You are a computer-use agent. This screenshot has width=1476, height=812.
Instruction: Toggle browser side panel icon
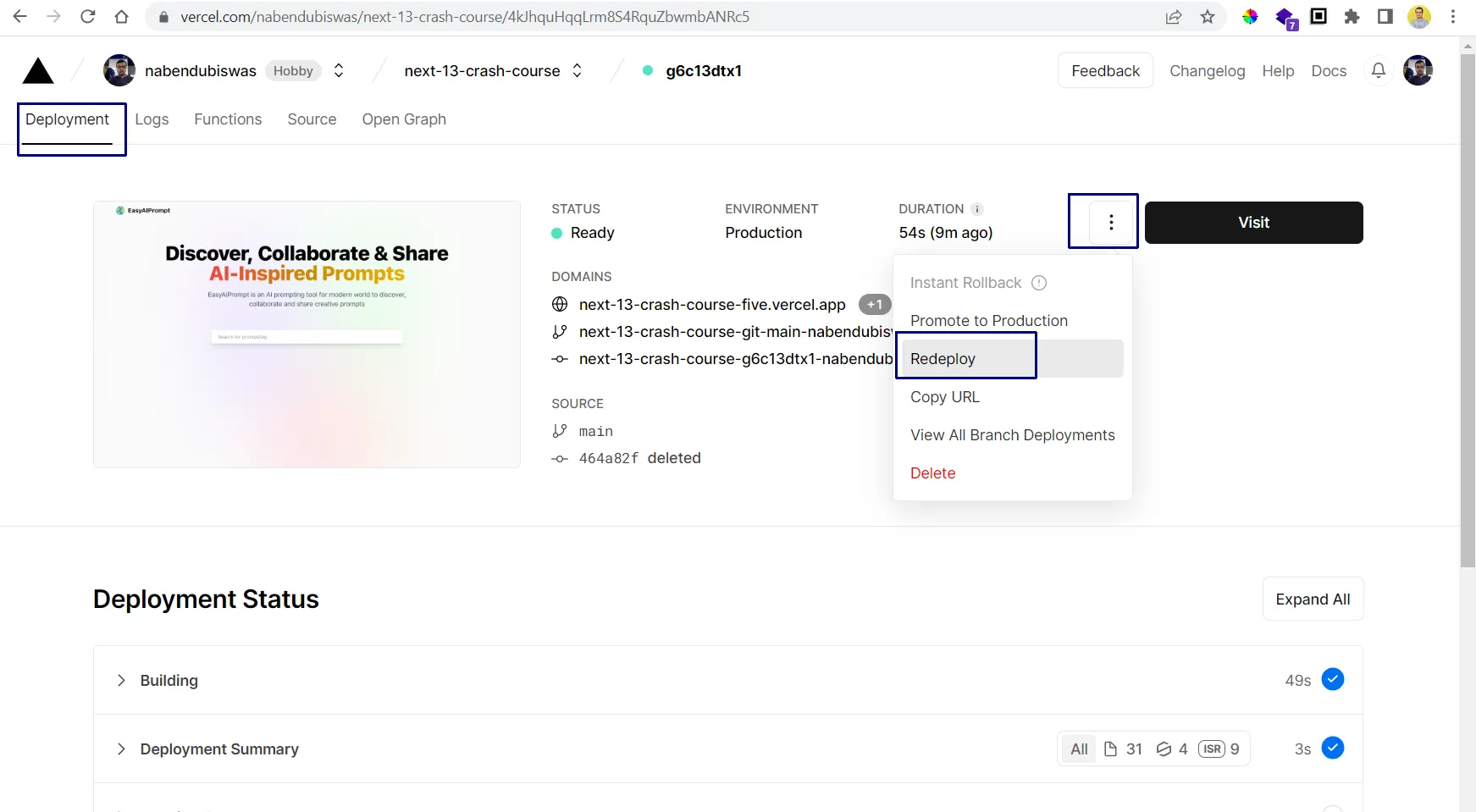1385,17
